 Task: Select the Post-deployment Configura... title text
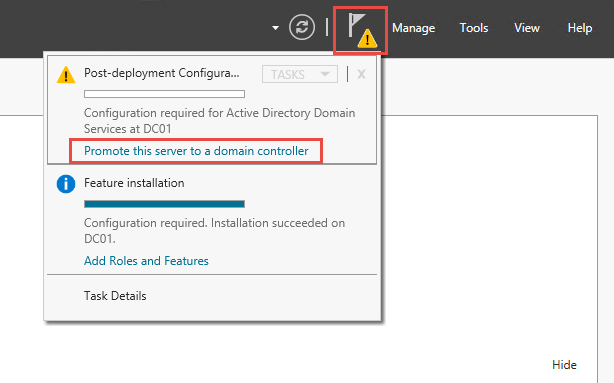[161, 73]
